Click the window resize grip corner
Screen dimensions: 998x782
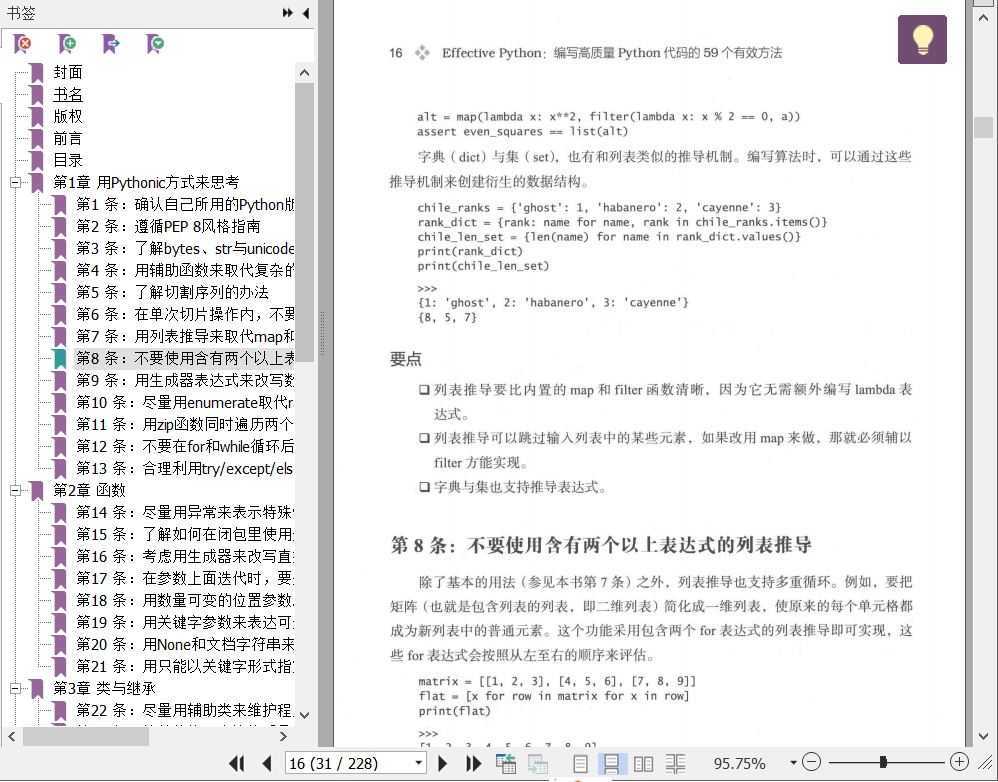pos(986,762)
